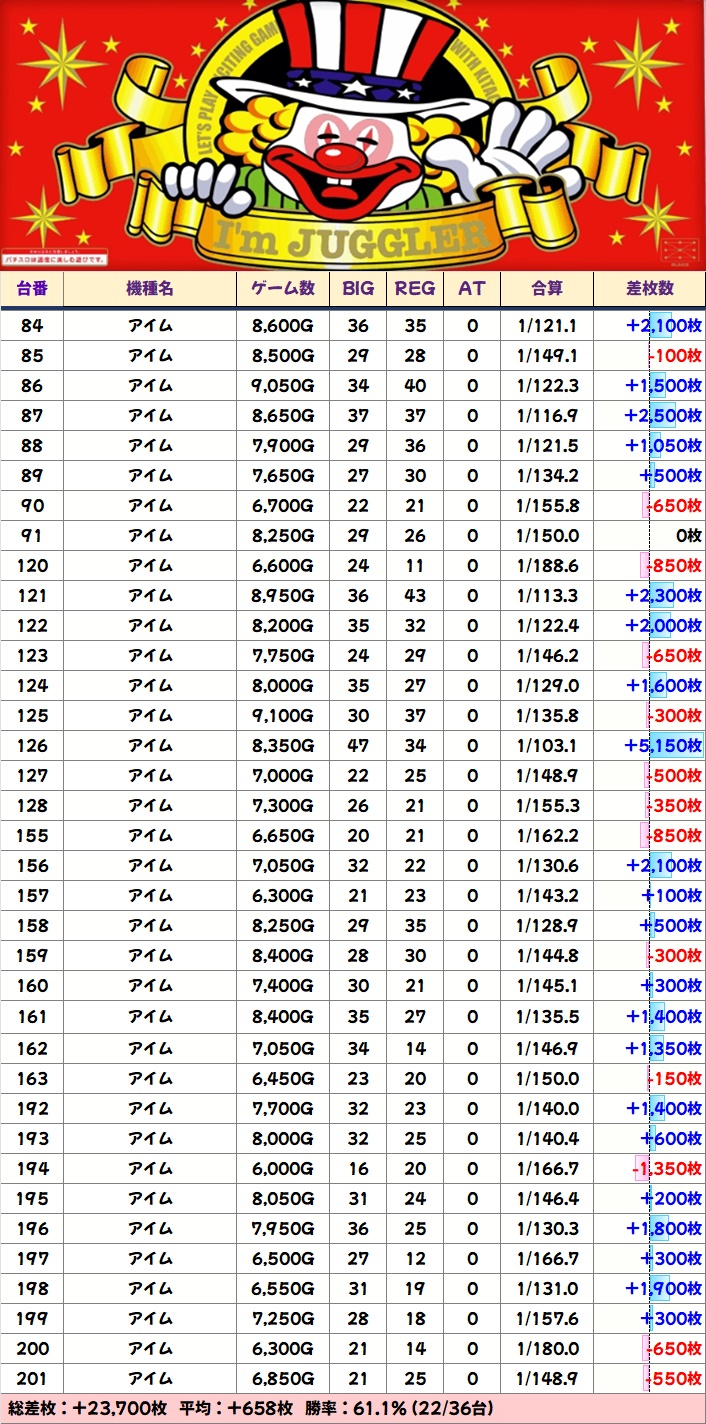This screenshot has height=1424, width=706.
Task: Click the 勝率 61.1% (22/36台) summary
Action: pos(400,1408)
